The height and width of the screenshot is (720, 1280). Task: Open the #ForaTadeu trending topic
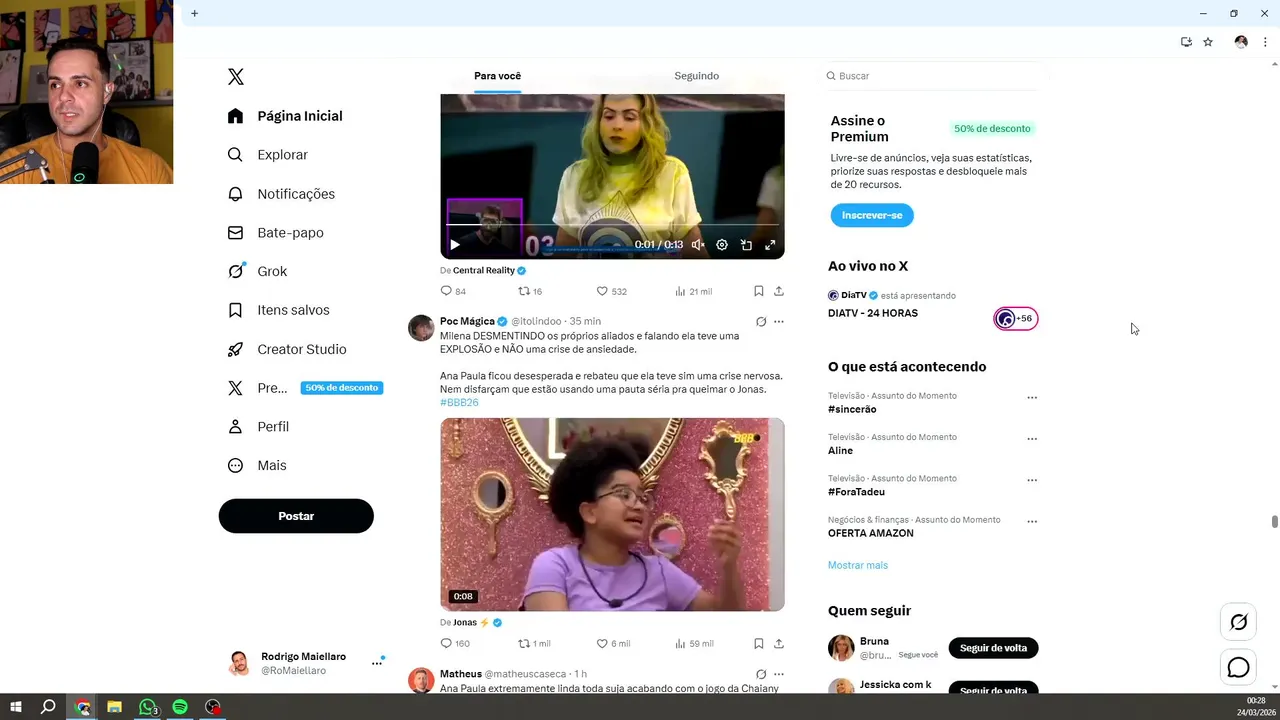[x=856, y=492]
